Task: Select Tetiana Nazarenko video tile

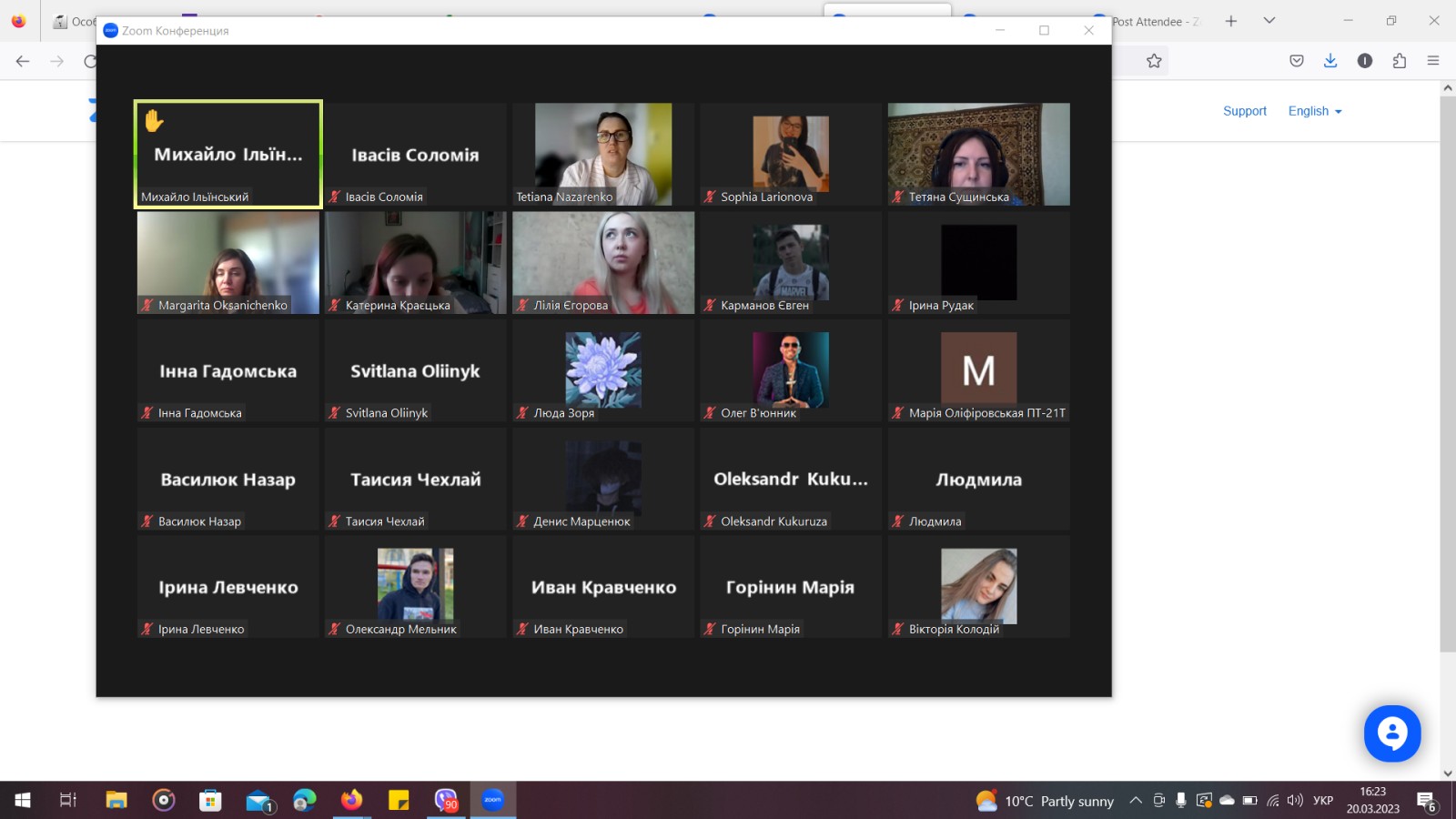Action: (603, 154)
